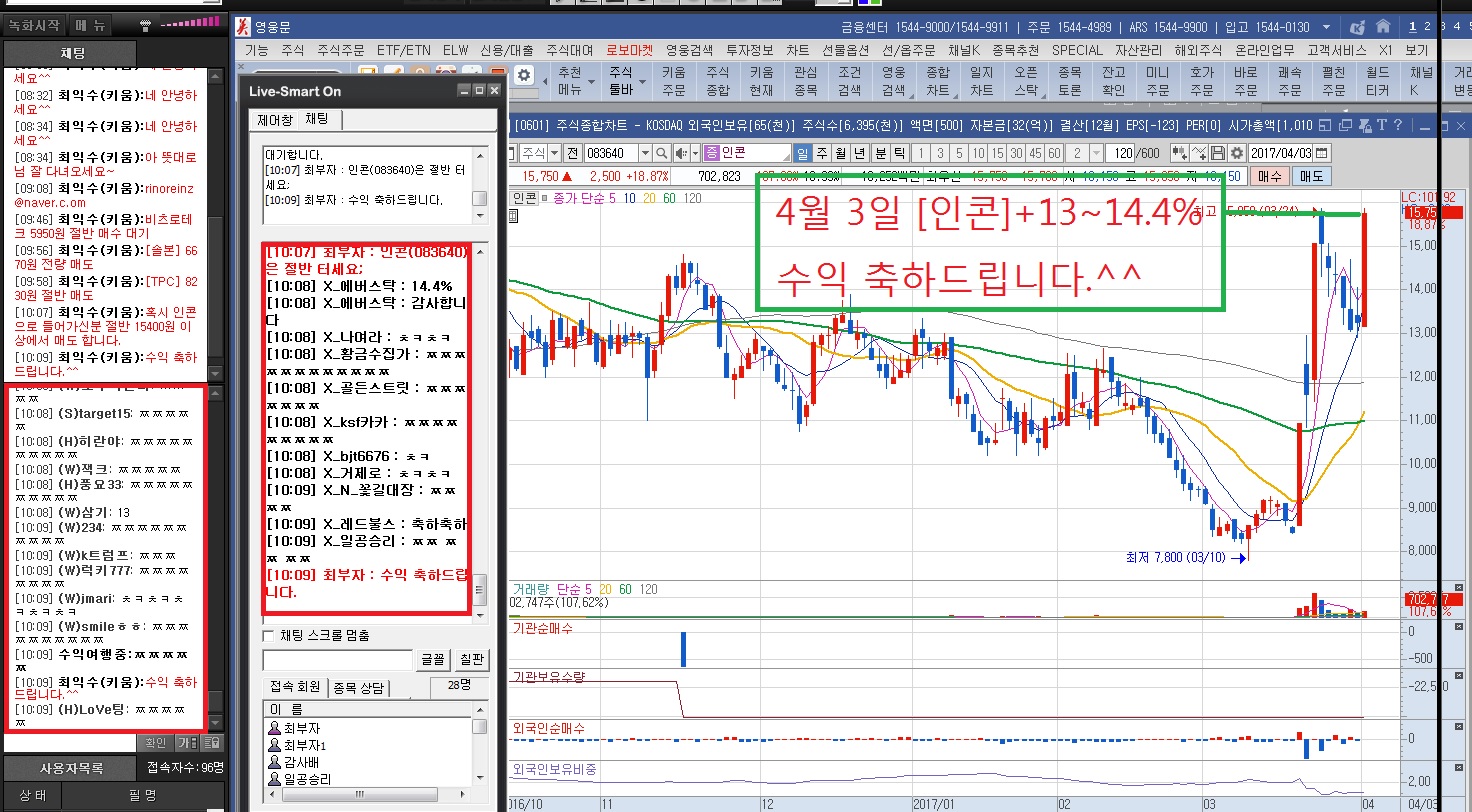Switch chart to 분 minute period

(881, 153)
